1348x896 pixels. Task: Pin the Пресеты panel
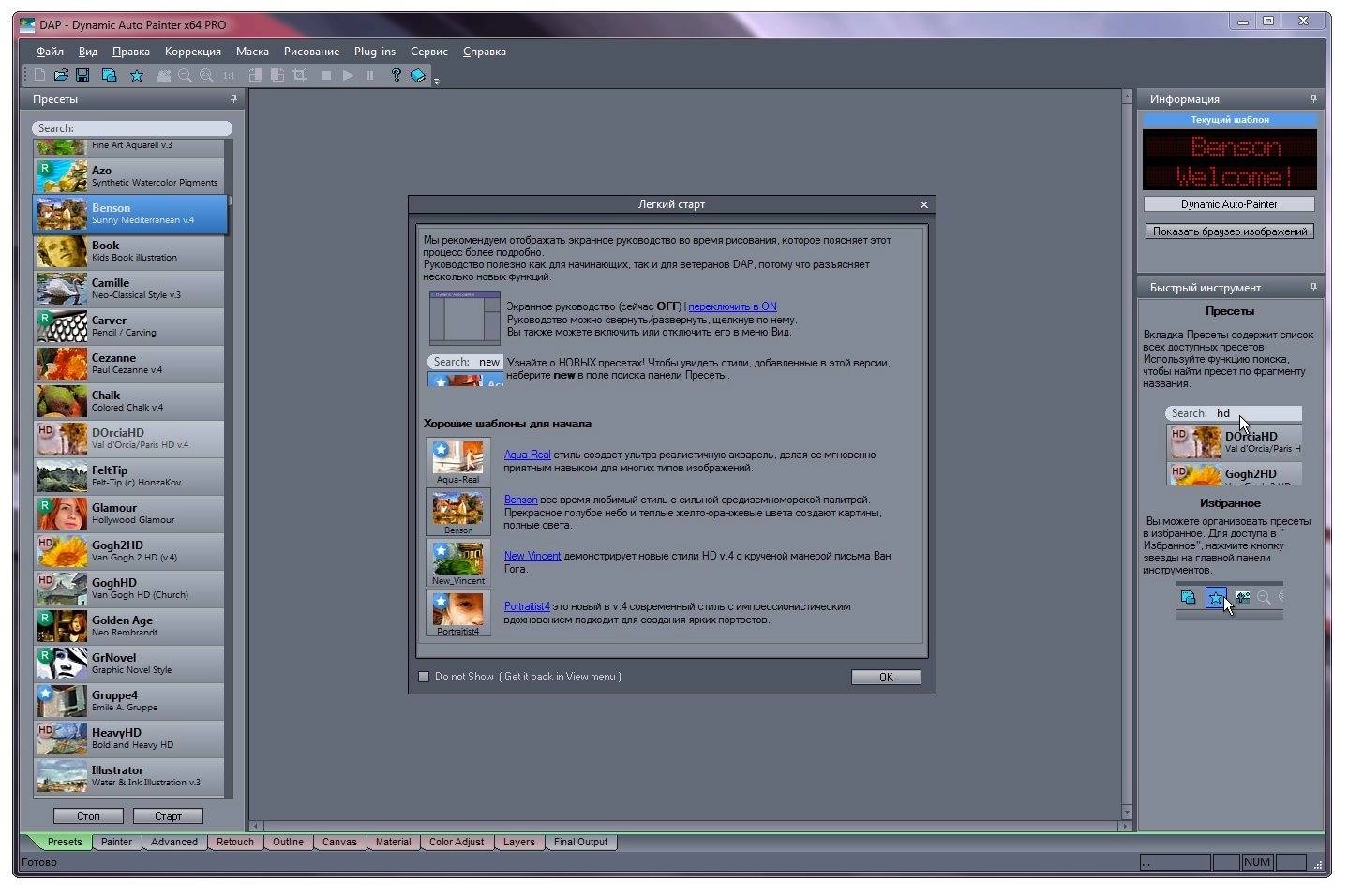pyautogui.click(x=233, y=98)
